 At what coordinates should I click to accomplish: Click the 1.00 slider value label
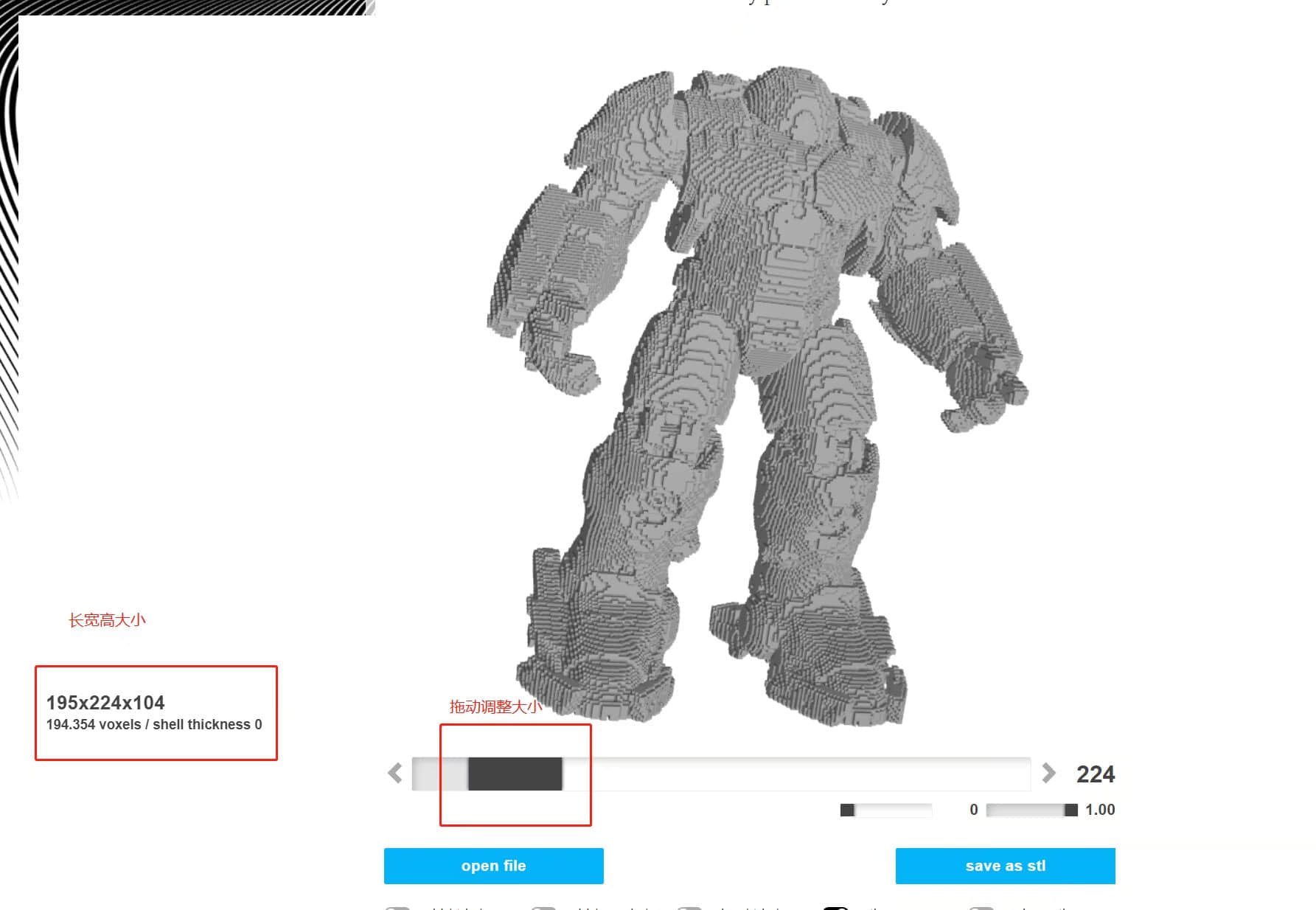(1100, 810)
